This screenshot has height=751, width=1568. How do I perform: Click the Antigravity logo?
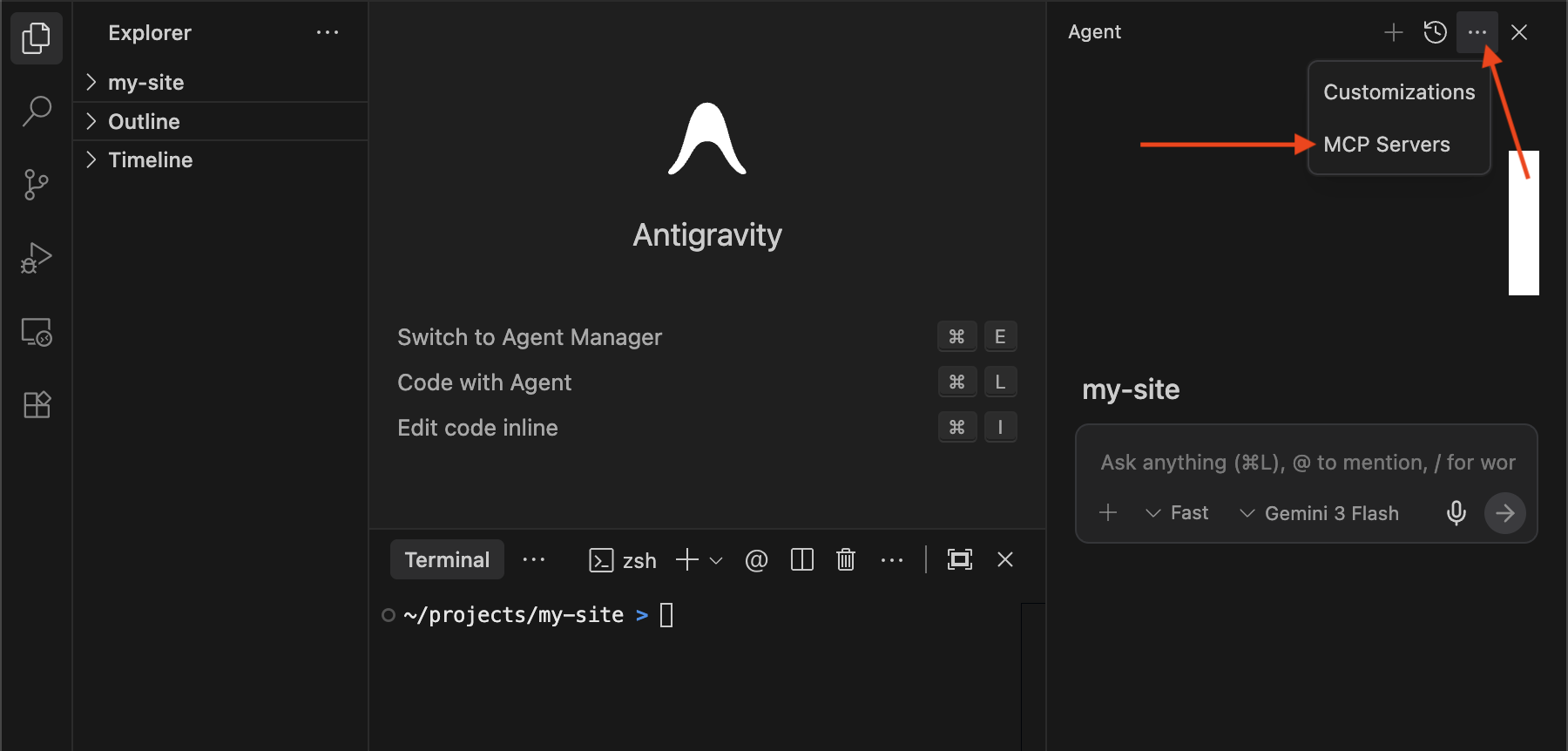coord(707,139)
